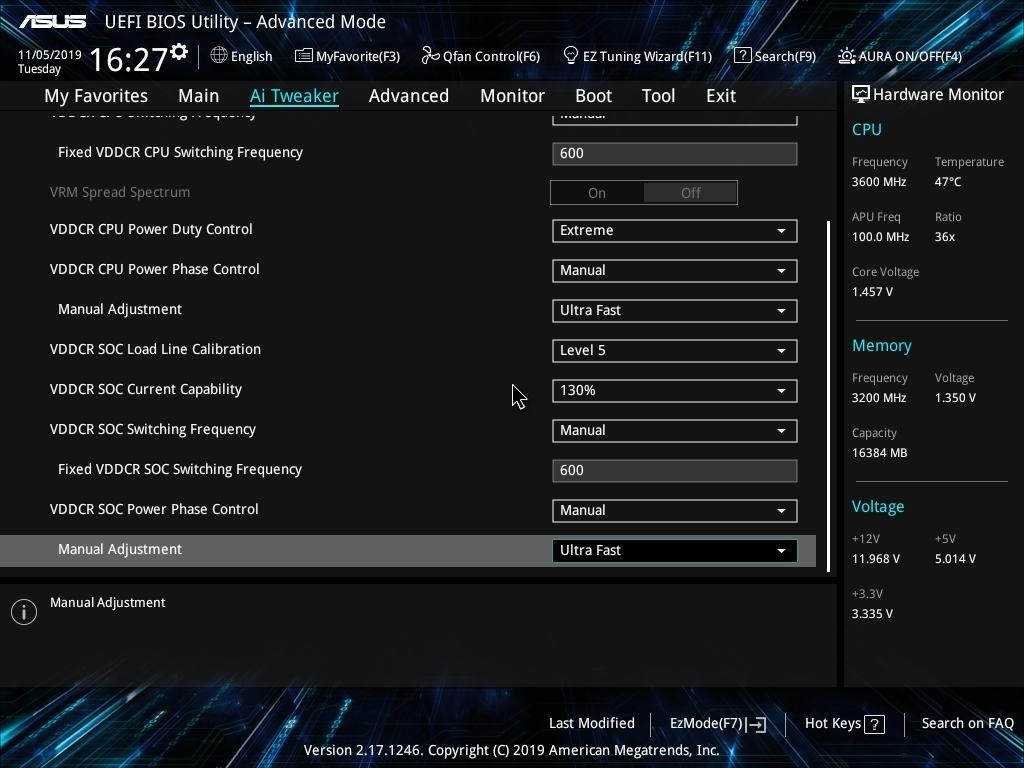
Task: Click Fixed VDDCR CPU Switching Frequency field
Action: [x=675, y=153]
